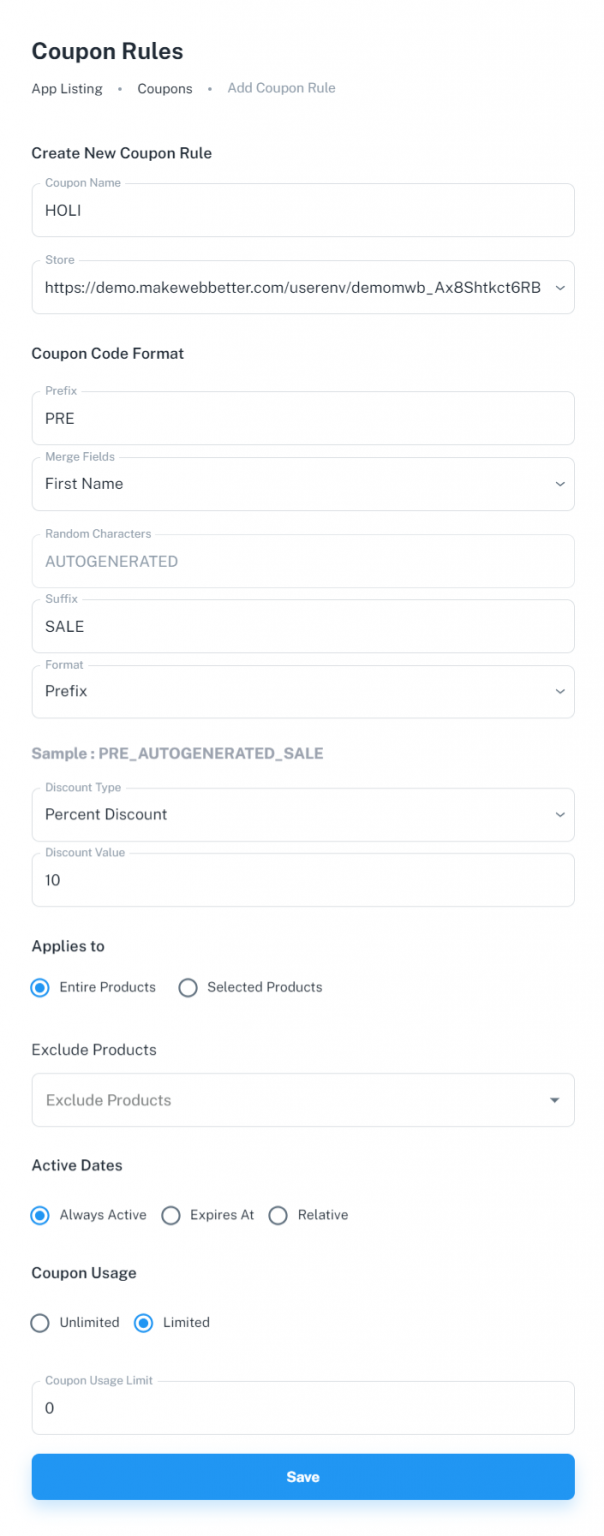Open the Coupons breadcrumb link
This screenshot has height=1536, width=604.
tap(164, 89)
